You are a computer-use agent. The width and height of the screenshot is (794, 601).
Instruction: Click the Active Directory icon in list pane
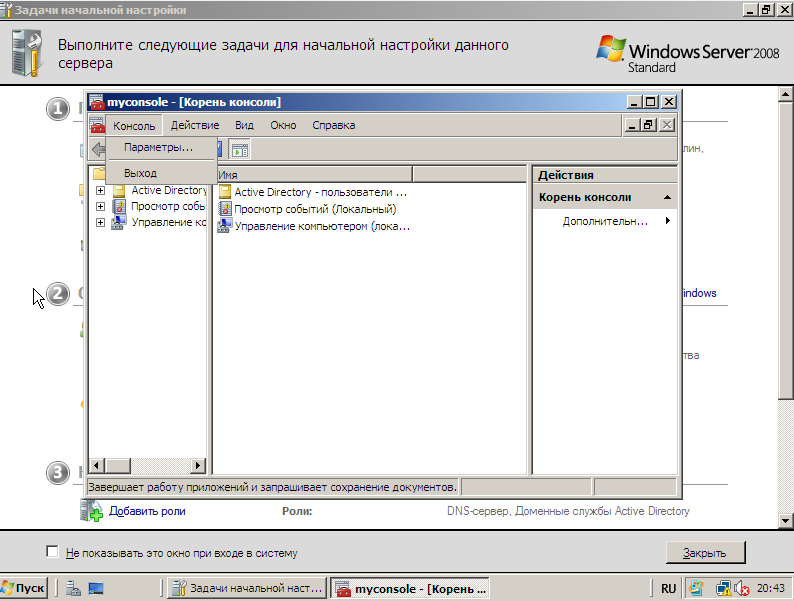(225, 192)
